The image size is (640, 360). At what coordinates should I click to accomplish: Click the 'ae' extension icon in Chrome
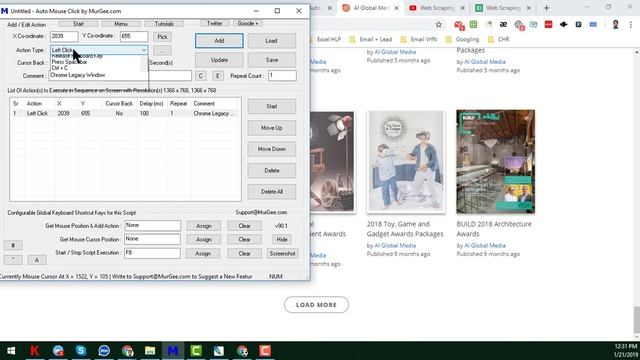pos(503,24)
